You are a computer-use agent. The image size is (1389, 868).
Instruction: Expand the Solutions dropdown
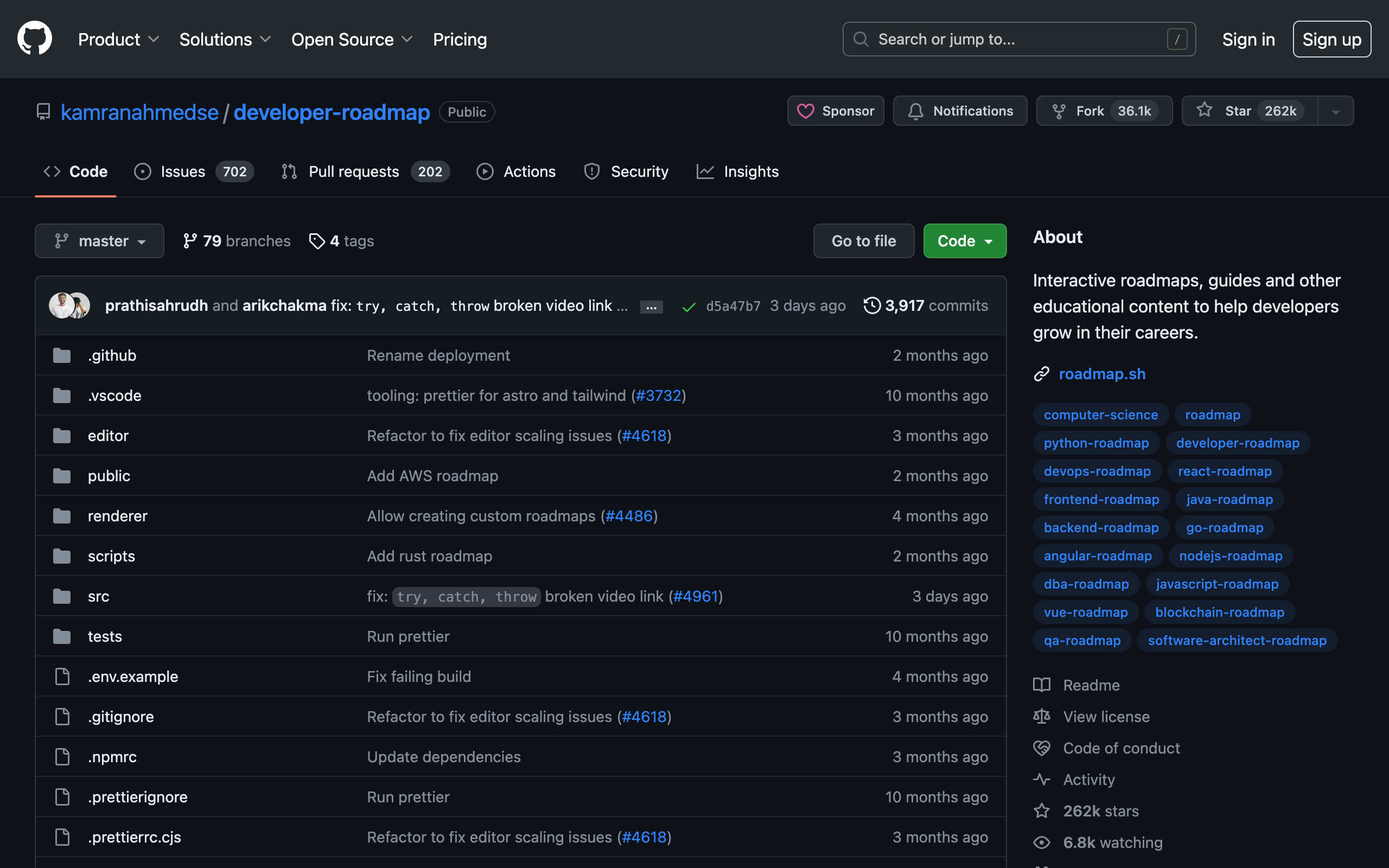(225, 39)
